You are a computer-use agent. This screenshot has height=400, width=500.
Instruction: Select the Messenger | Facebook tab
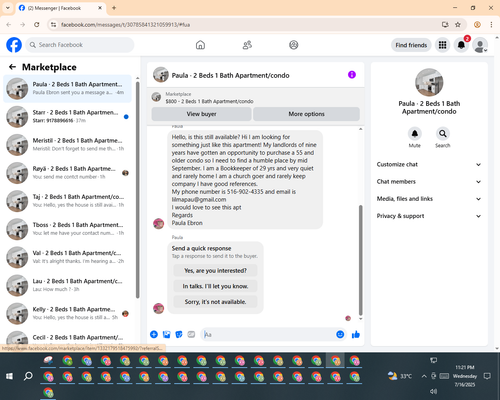(60, 8)
